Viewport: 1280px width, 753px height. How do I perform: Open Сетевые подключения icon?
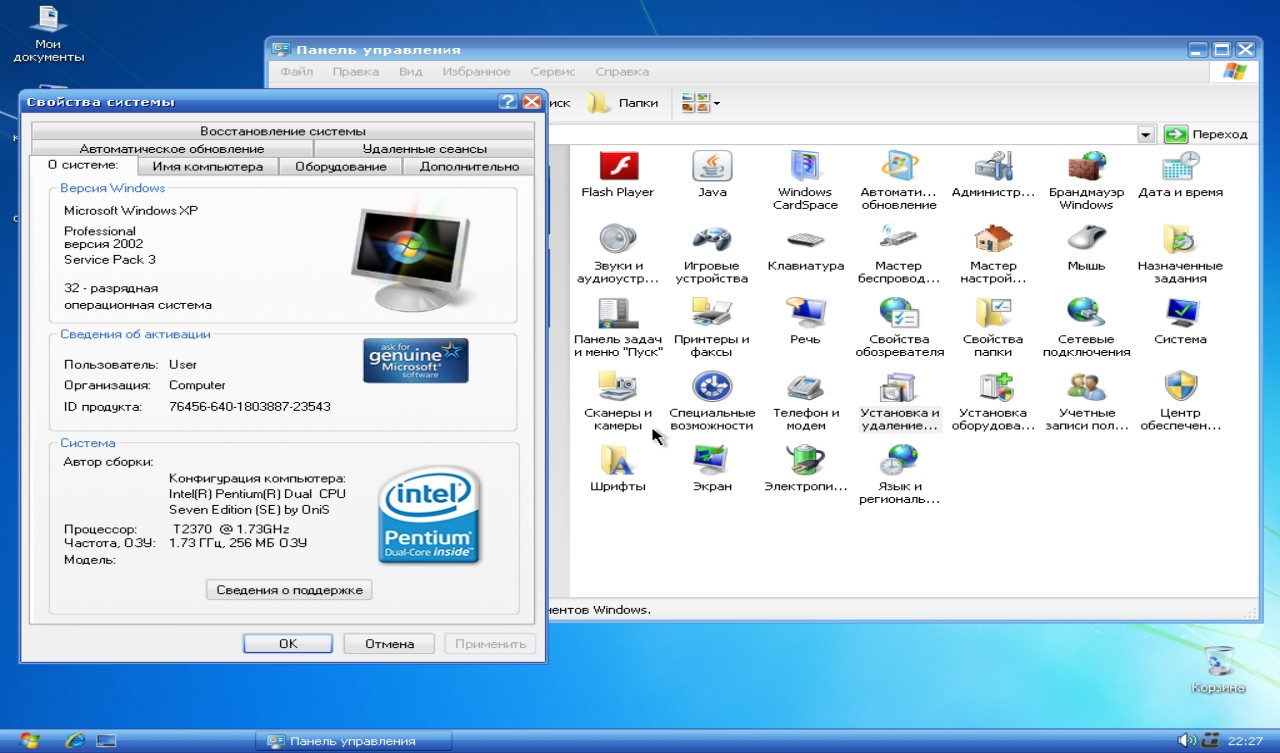[1086, 314]
